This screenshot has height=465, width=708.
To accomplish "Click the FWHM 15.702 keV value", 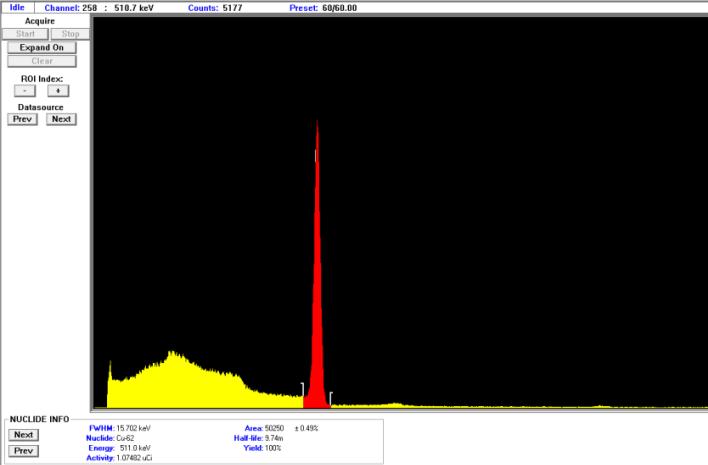I will tap(134, 428).
